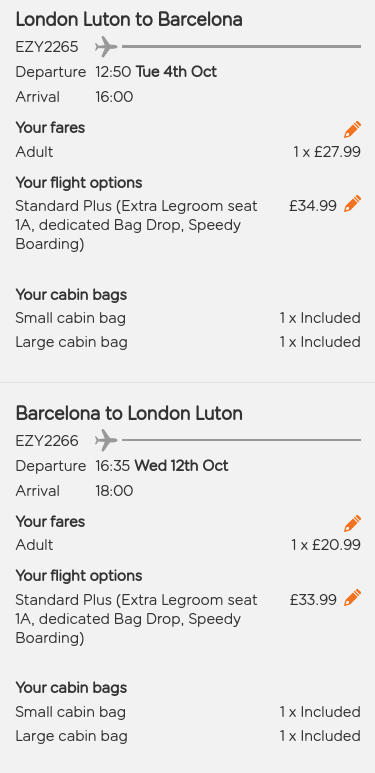Click outbound Standard Plus description text
This screenshot has width=375, height=773.
(136, 225)
